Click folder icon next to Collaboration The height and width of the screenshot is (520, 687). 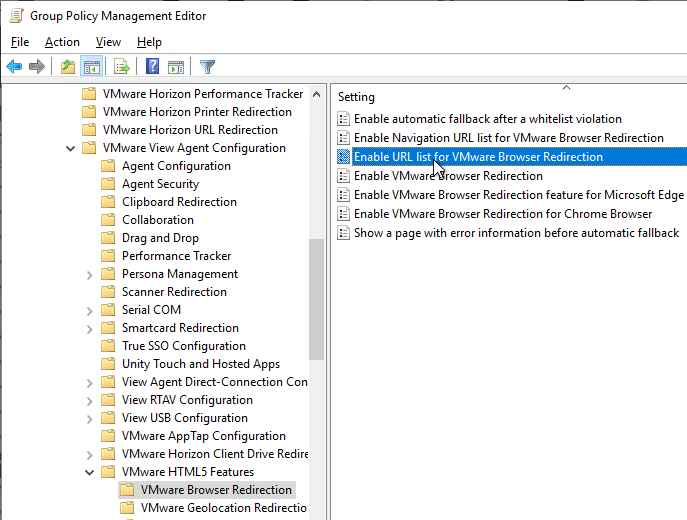click(108, 219)
